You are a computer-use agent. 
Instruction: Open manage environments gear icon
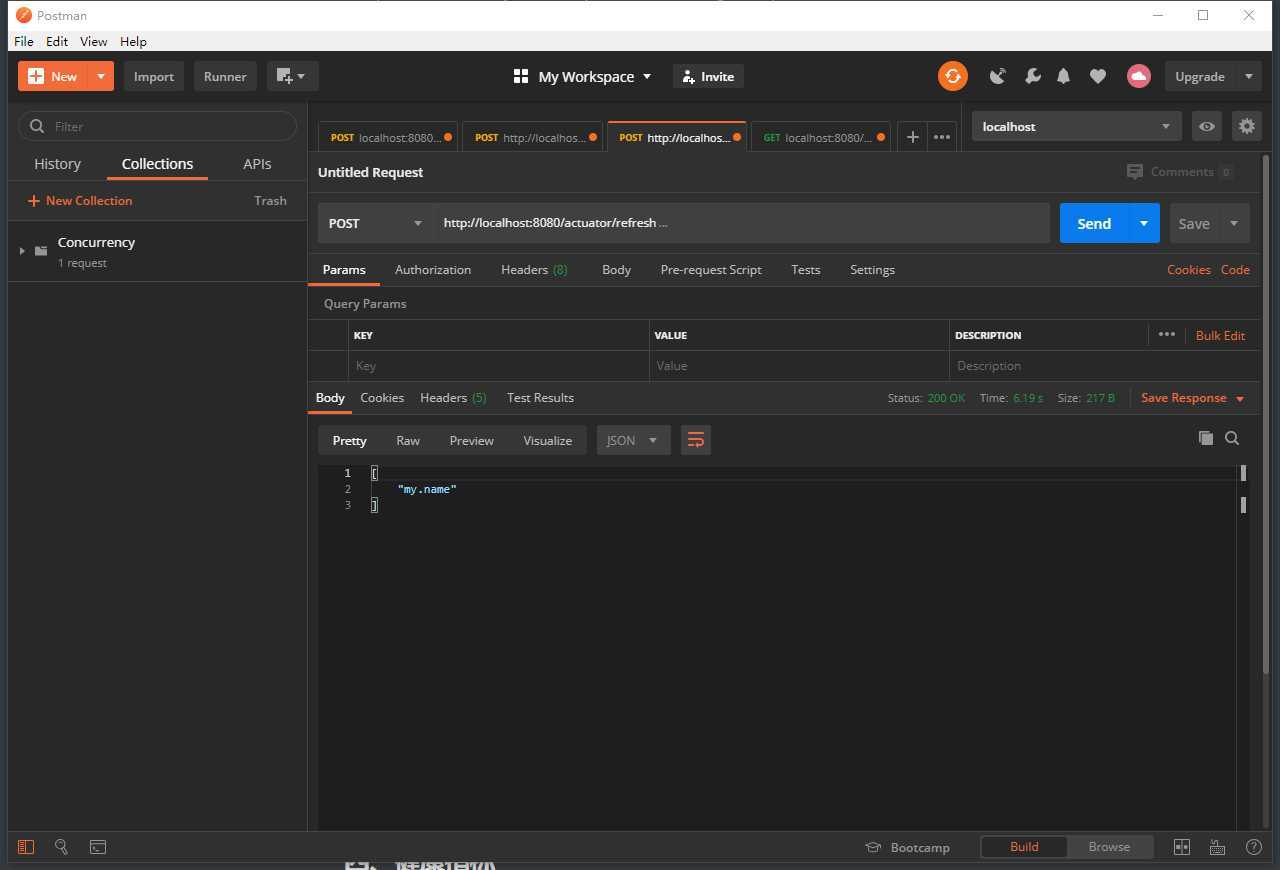tap(1246, 126)
